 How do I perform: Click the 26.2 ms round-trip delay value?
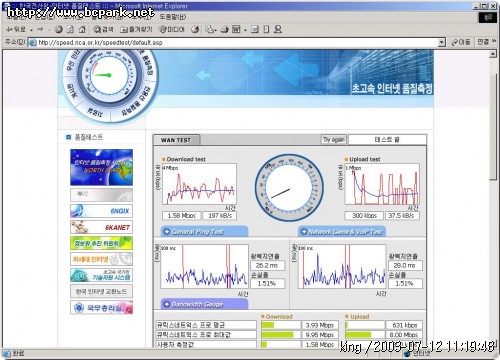tap(267, 266)
